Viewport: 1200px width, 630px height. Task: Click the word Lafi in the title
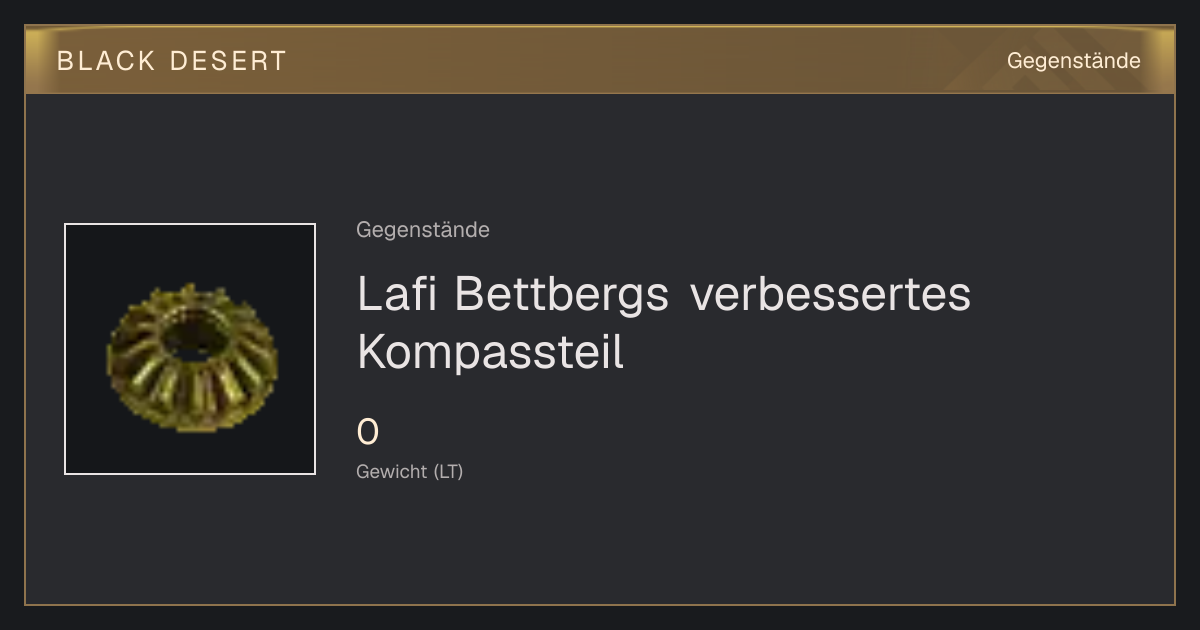tap(397, 294)
